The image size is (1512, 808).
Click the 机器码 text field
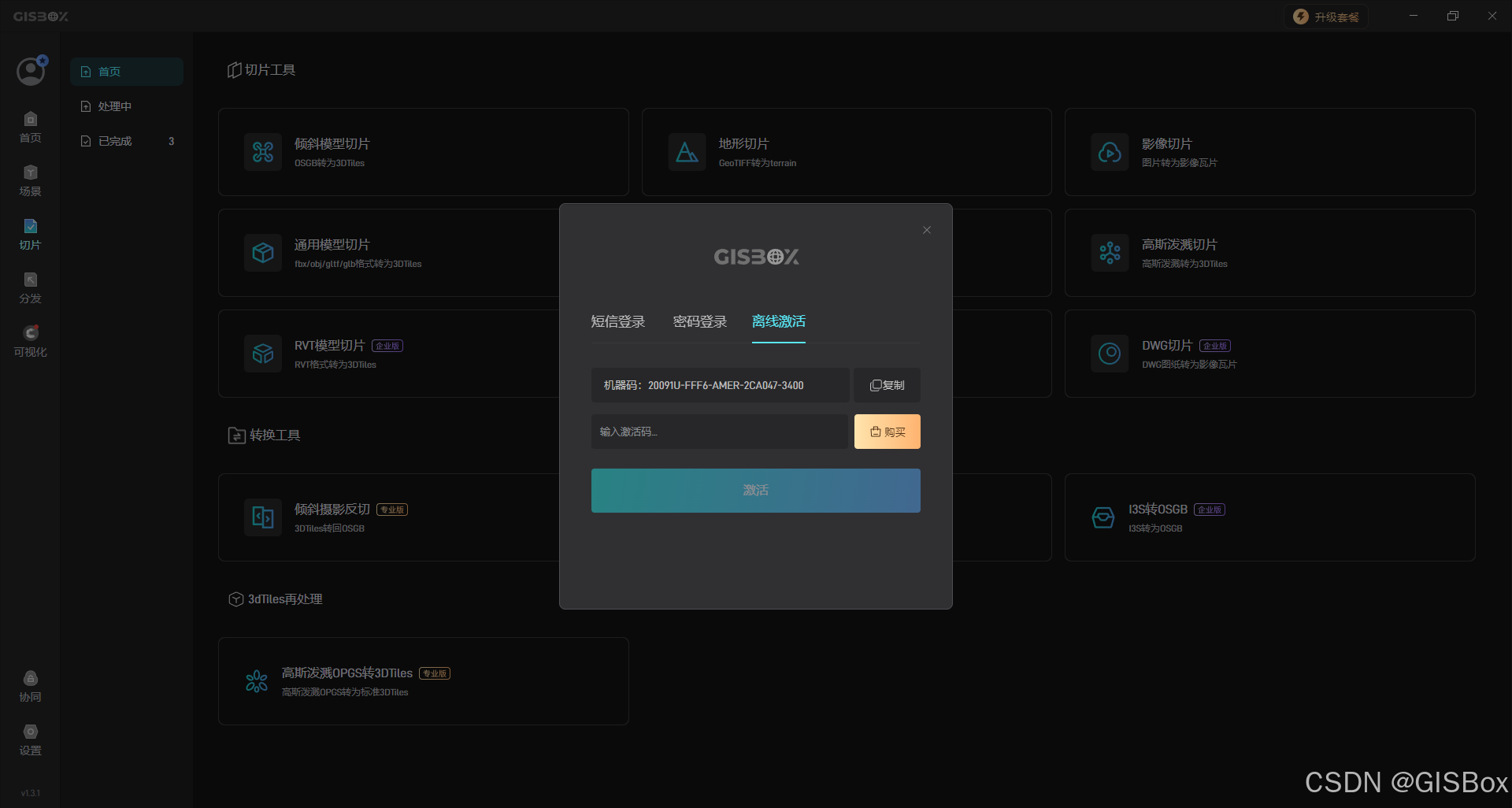point(721,385)
